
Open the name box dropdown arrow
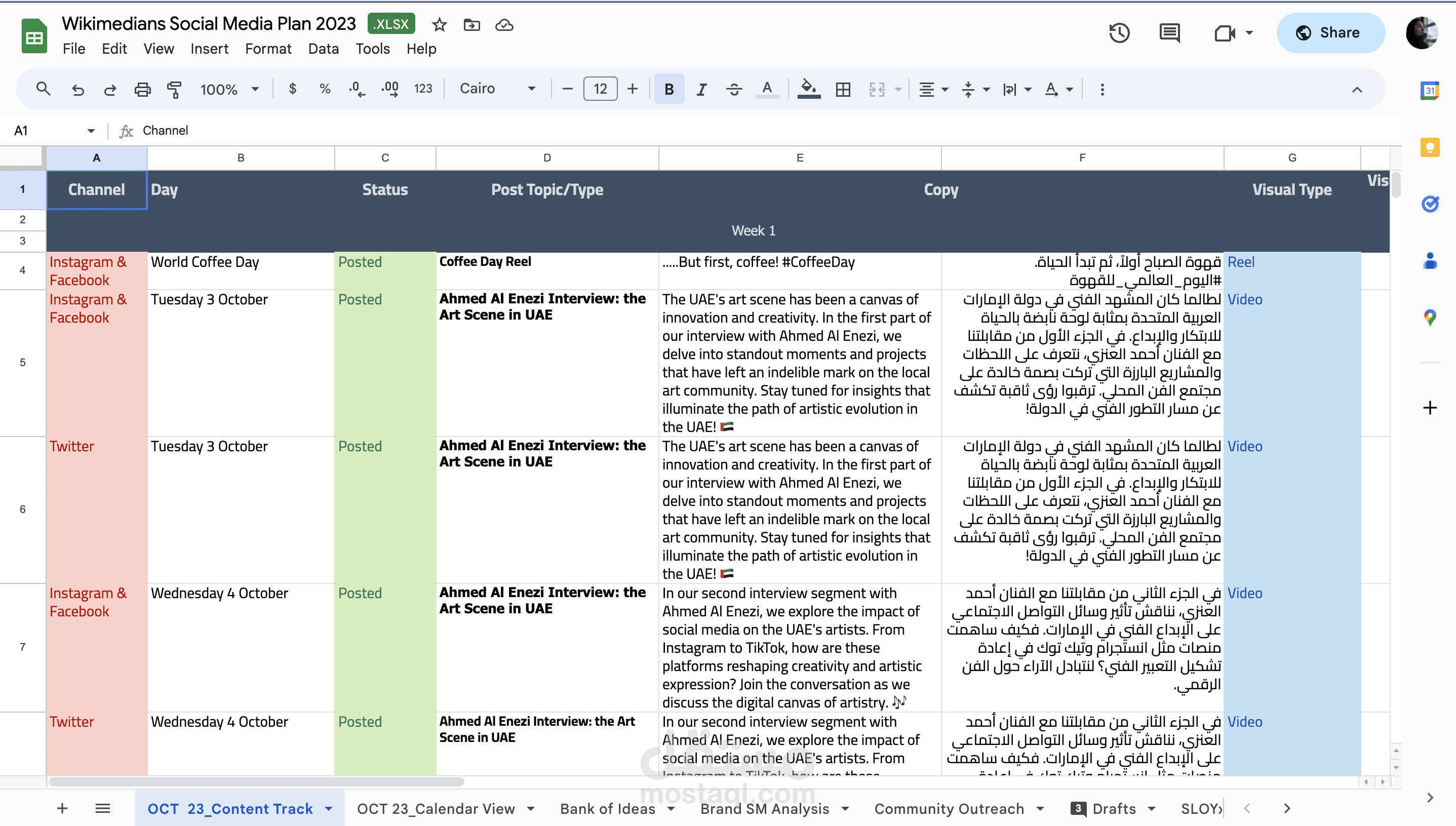coord(91,131)
